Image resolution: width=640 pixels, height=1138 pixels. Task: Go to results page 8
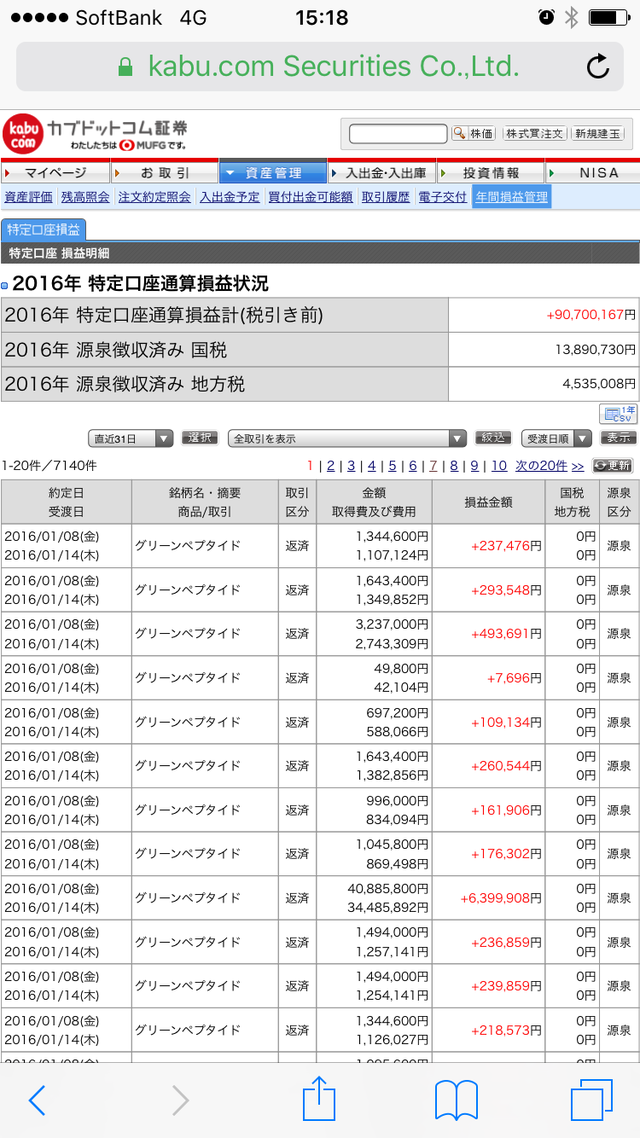[x=454, y=466]
